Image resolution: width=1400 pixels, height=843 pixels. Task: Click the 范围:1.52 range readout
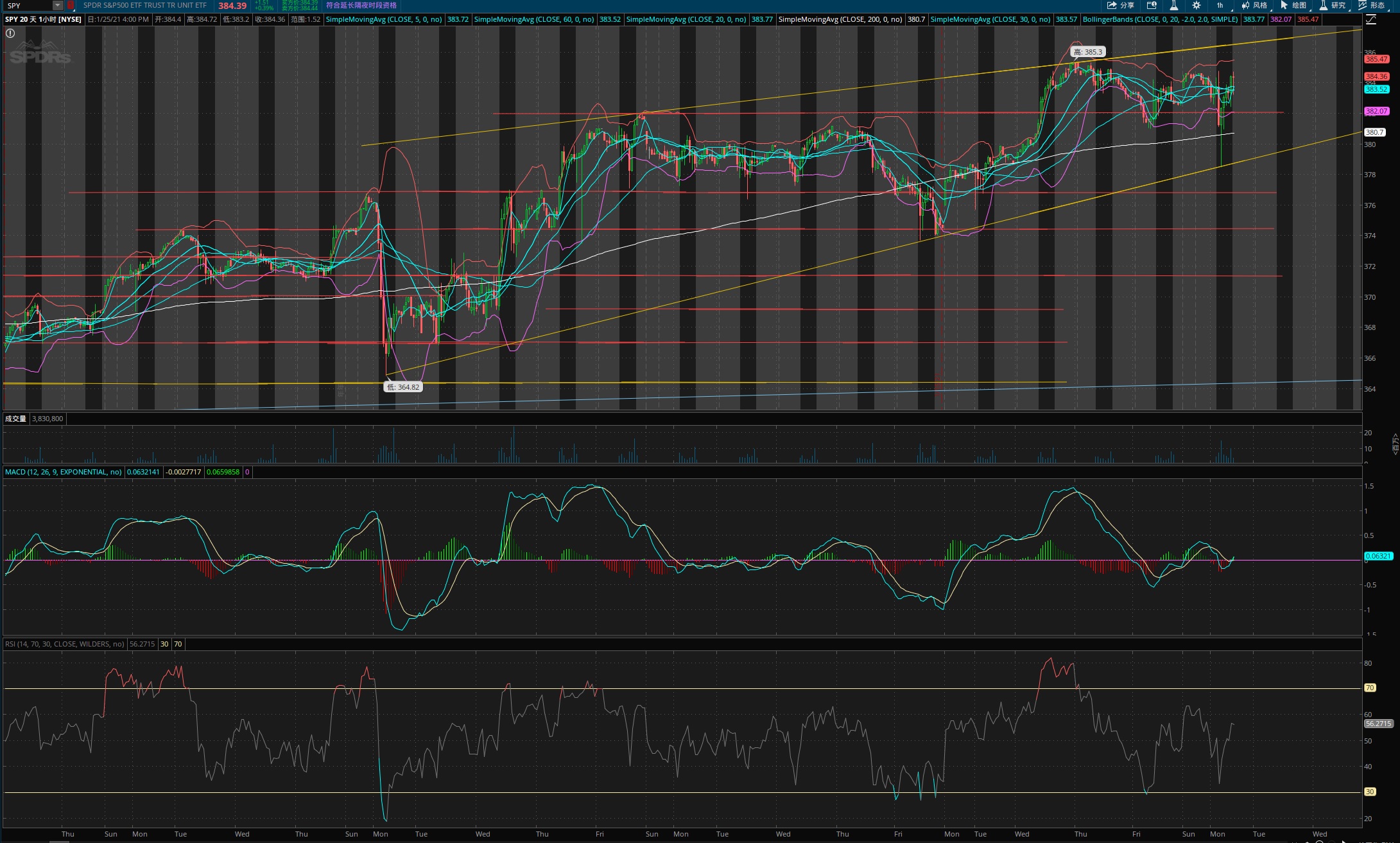[x=306, y=19]
